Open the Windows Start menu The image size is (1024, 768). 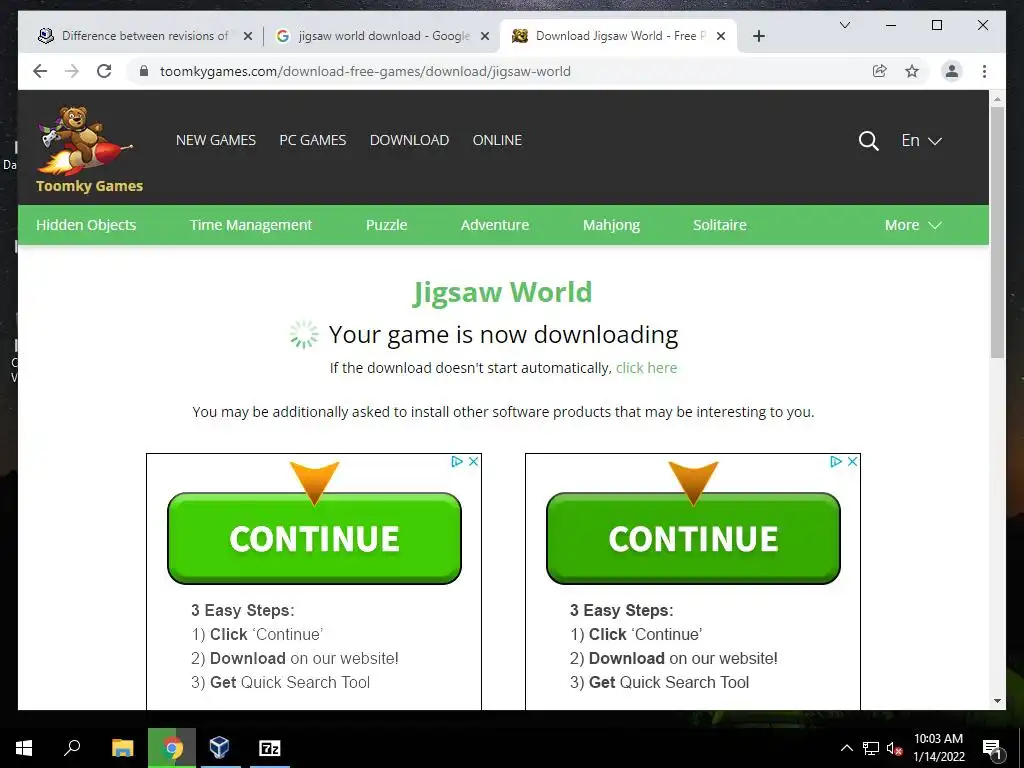pos(24,748)
